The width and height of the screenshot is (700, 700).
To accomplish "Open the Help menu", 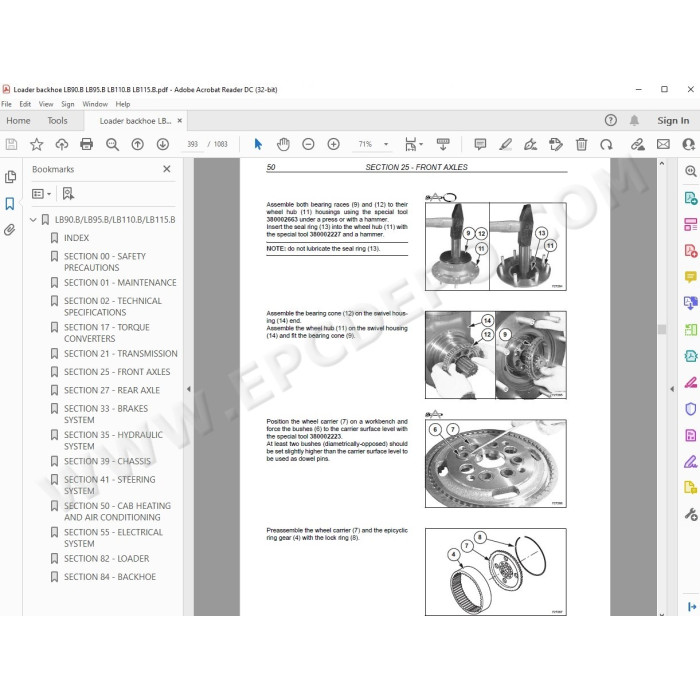I will click(123, 104).
